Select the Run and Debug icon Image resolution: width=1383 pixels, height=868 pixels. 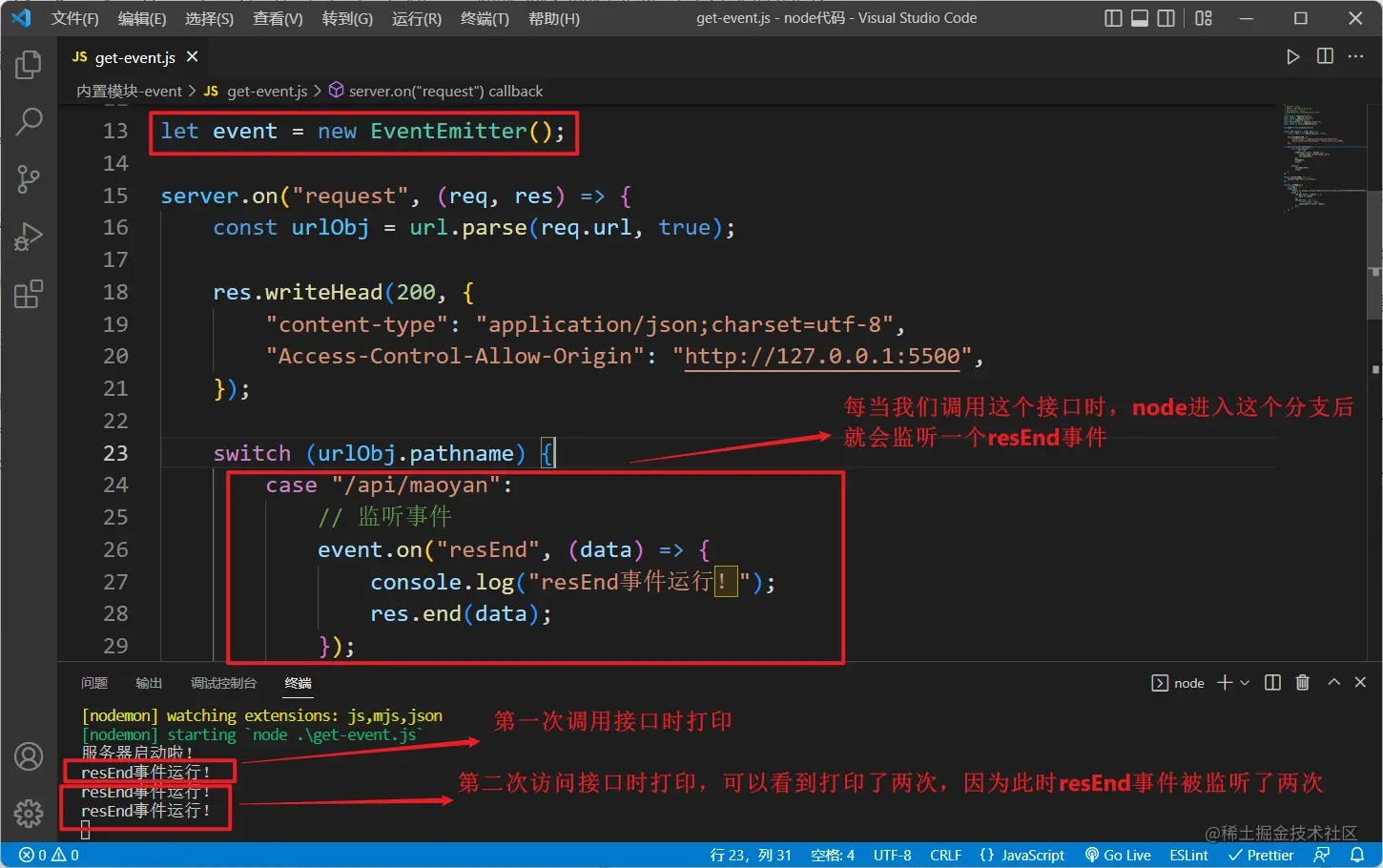[28, 237]
